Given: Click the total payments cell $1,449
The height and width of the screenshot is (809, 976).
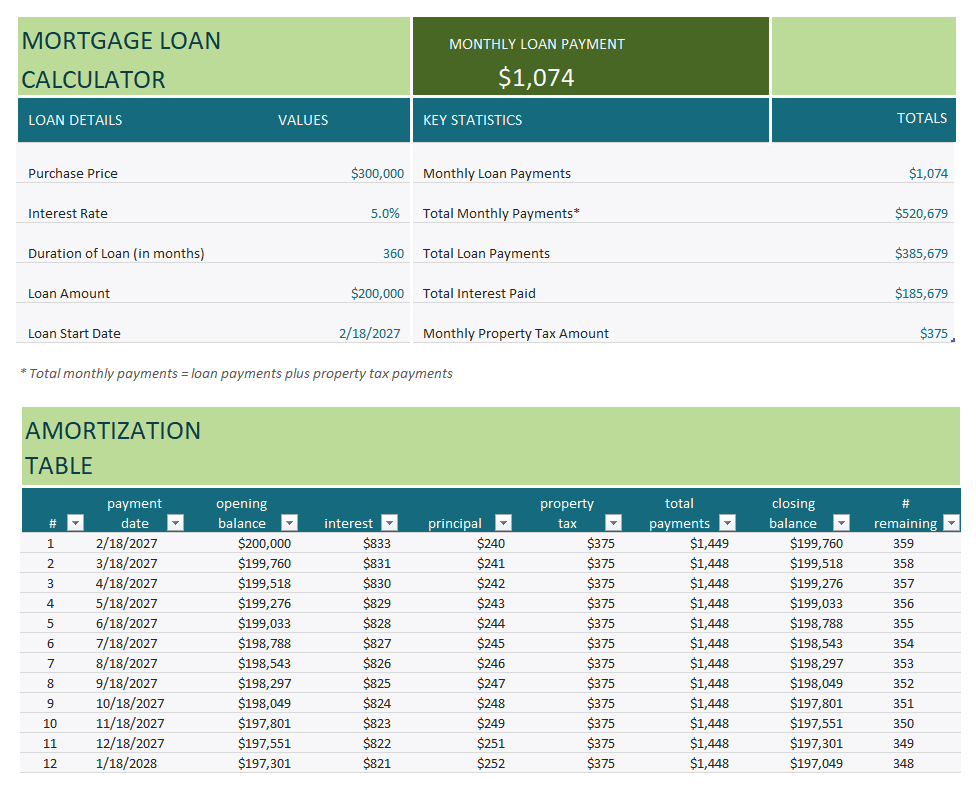Looking at the screenshot, I should pos(710,543).
